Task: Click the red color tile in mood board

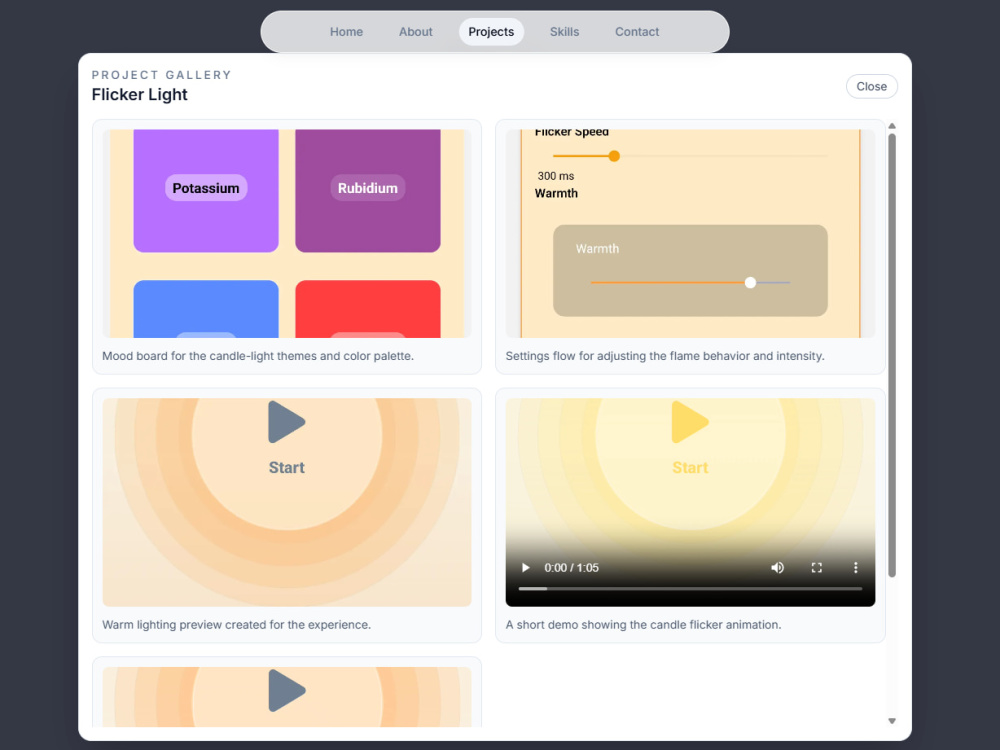Action: coord(368,309)
